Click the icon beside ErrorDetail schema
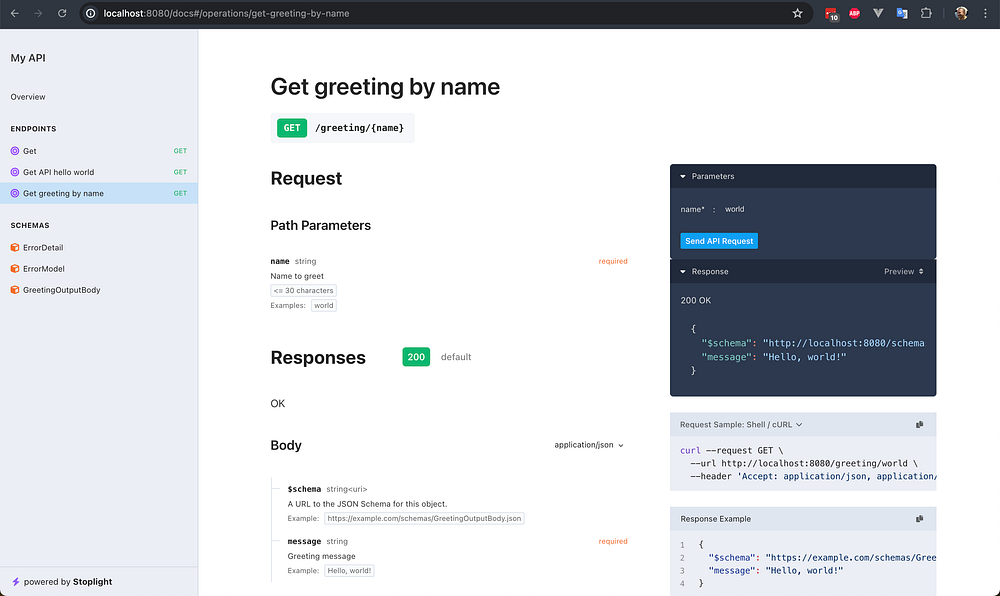Image resolution: width=1000 pixels, height=596 pixels. (x=15, y=247)
